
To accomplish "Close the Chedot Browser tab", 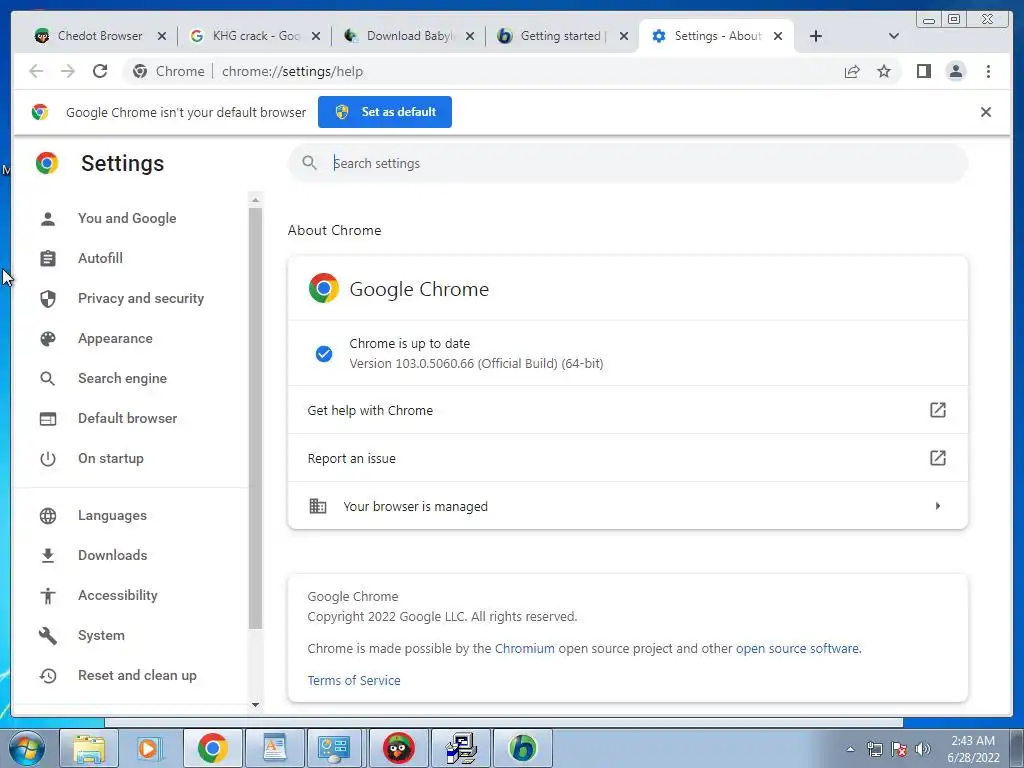I will [162, 36].
